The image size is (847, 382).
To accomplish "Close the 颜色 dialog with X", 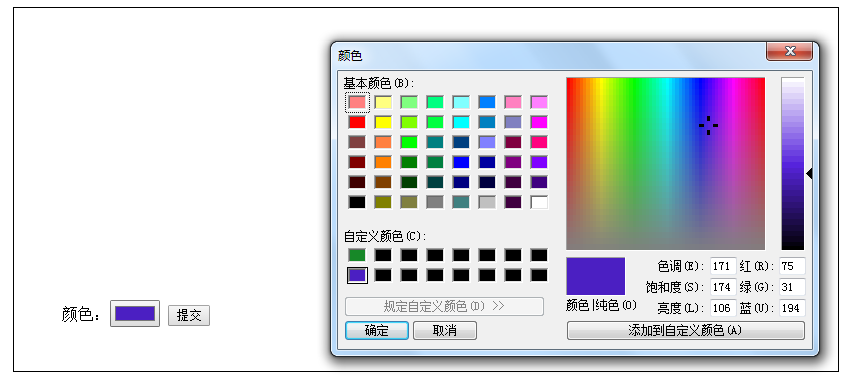I will [x=789, y=51].
